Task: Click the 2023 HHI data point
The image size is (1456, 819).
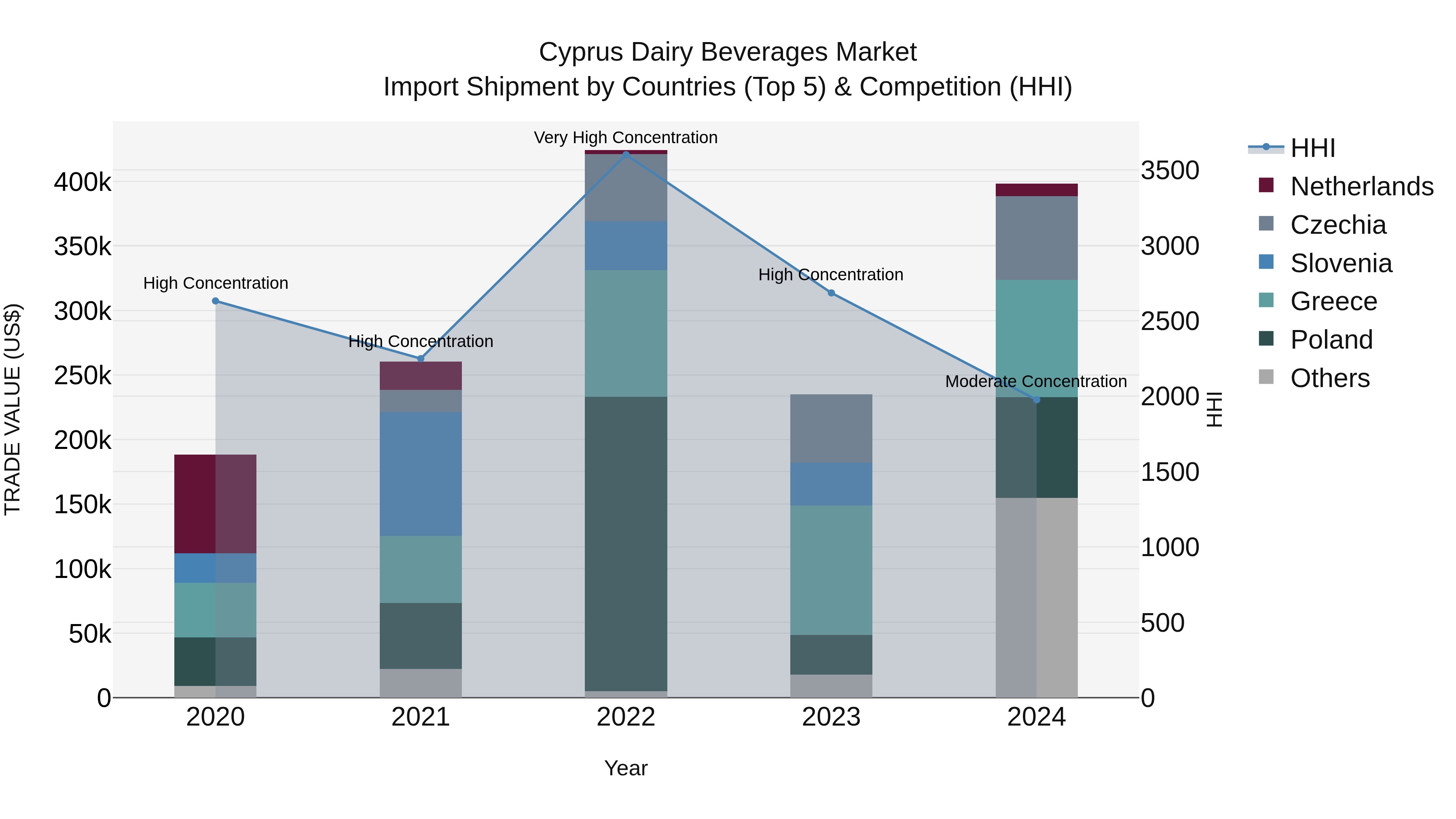Action: 831,293
